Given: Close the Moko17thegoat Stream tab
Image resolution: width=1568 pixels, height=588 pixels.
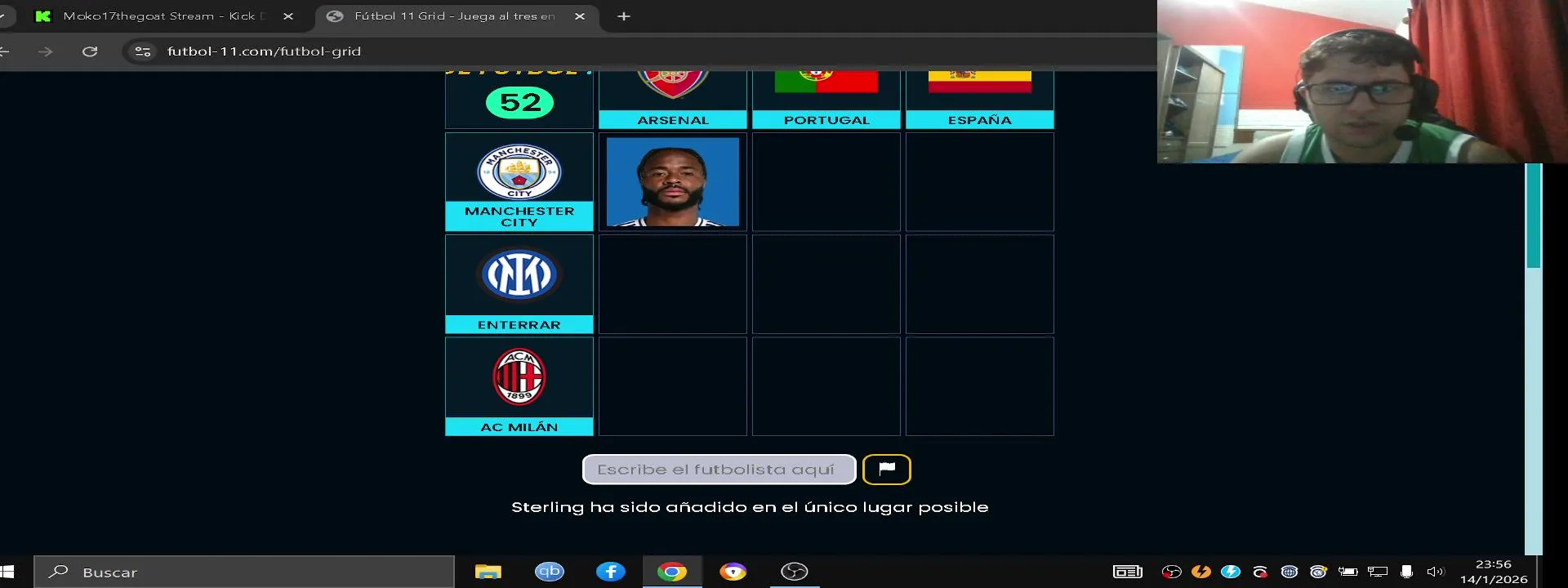Looking at the screenshot, I should [288, 16].
